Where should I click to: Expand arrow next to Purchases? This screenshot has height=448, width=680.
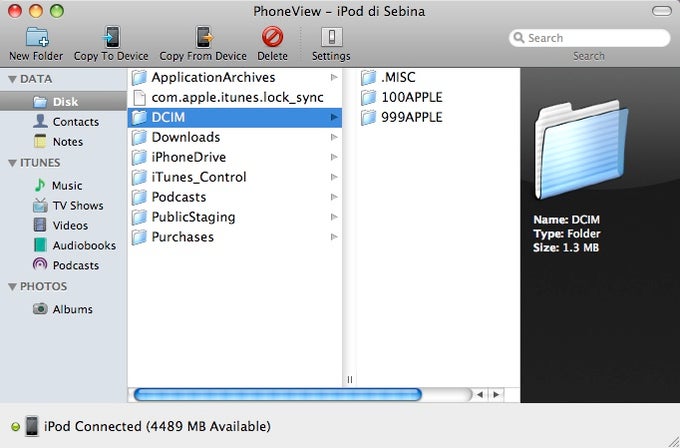334,237
